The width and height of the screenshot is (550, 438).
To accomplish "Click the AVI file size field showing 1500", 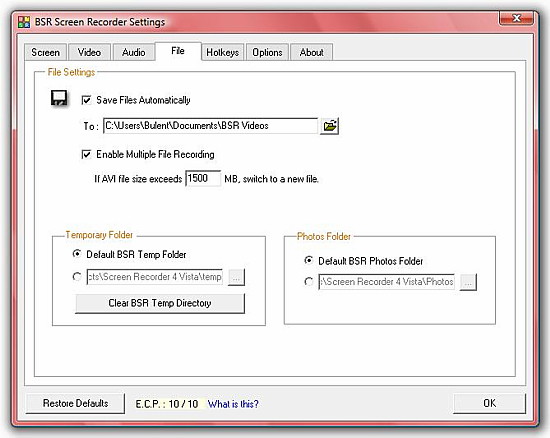I will [203, 178].
